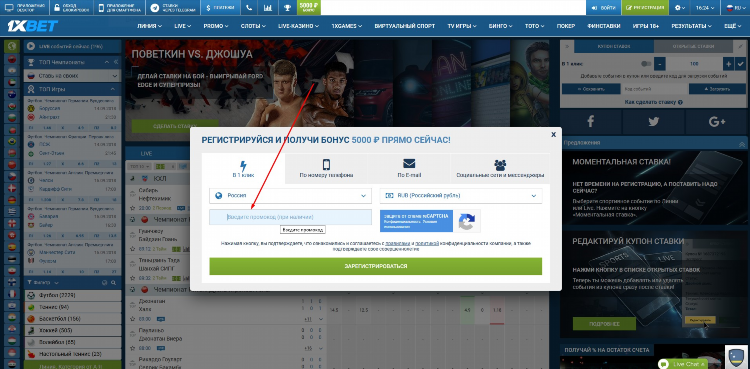Open the Ещё menu

pyautogui.click(x=732, y=26)
